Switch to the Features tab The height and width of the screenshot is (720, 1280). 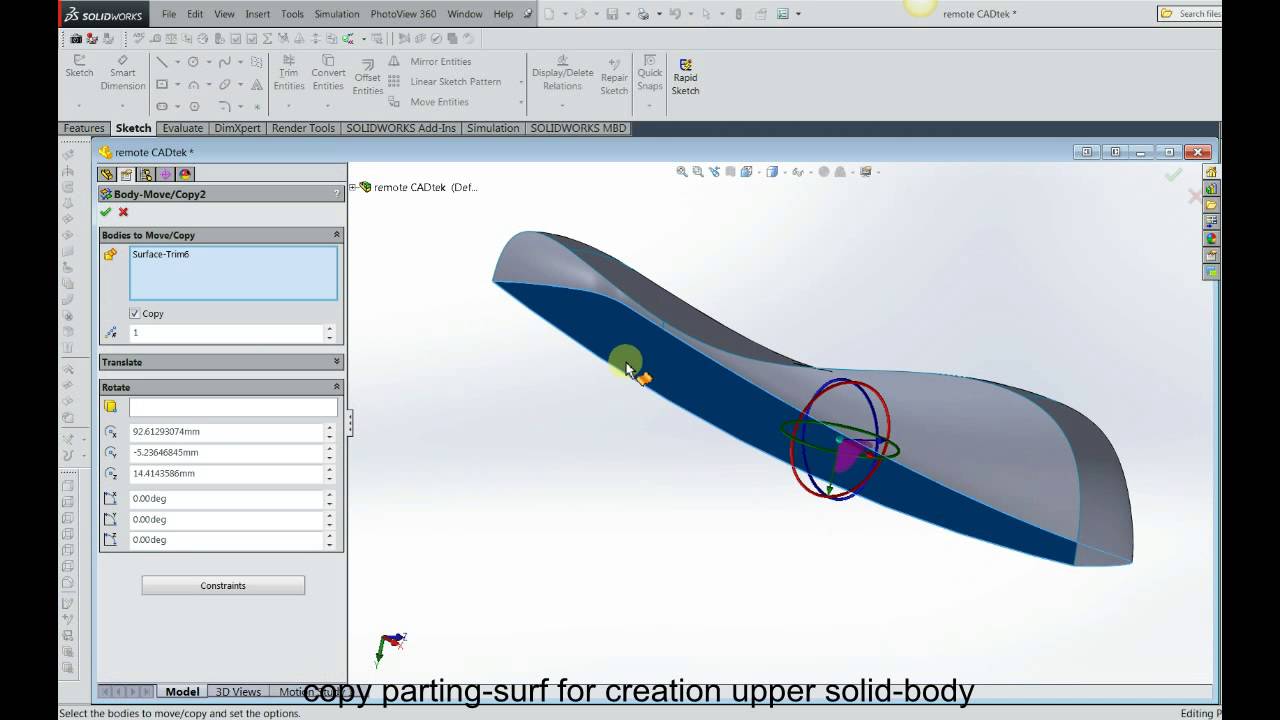[83, 128]
